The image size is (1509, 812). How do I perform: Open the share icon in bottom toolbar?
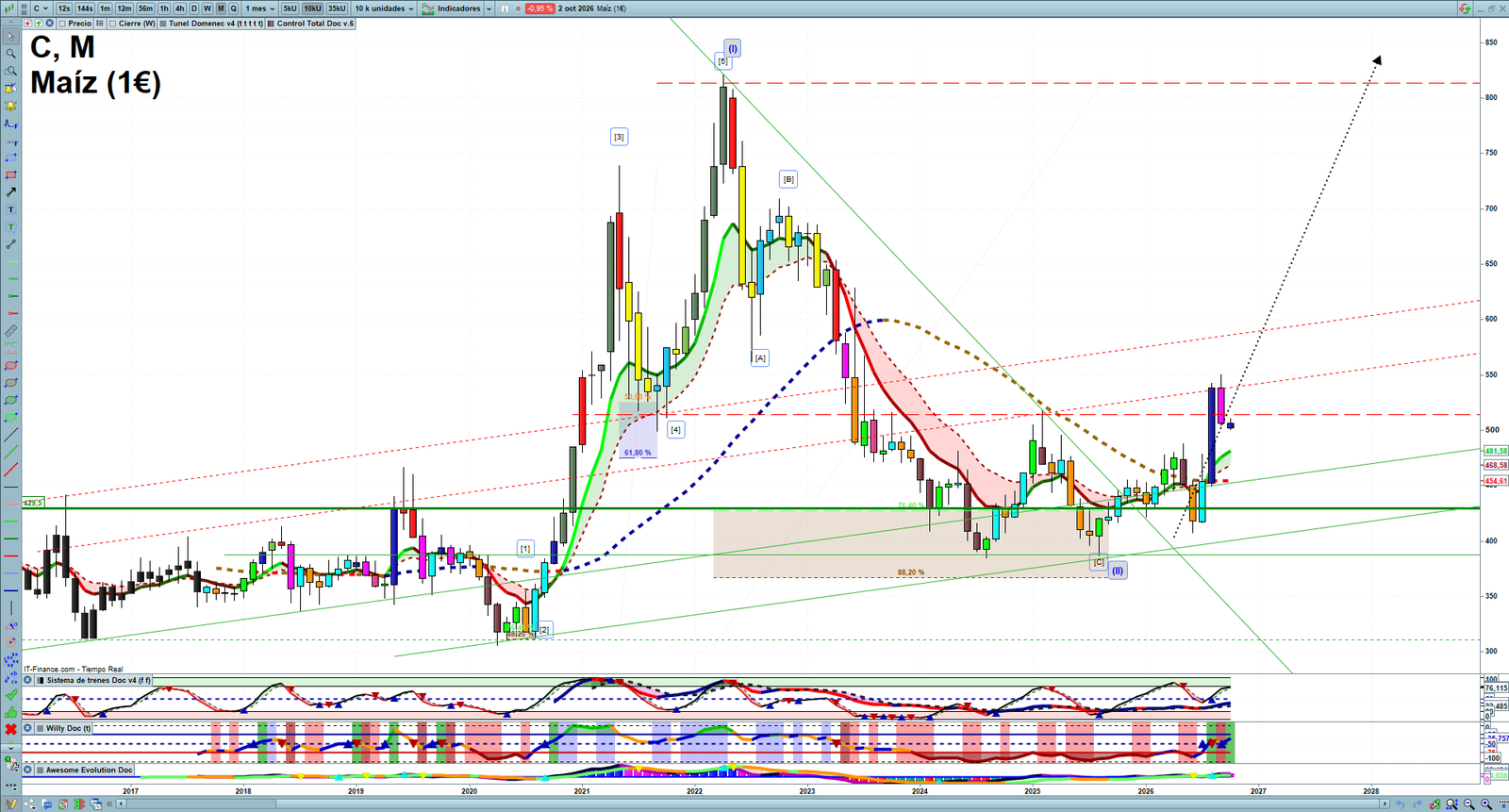pos(29,804)
